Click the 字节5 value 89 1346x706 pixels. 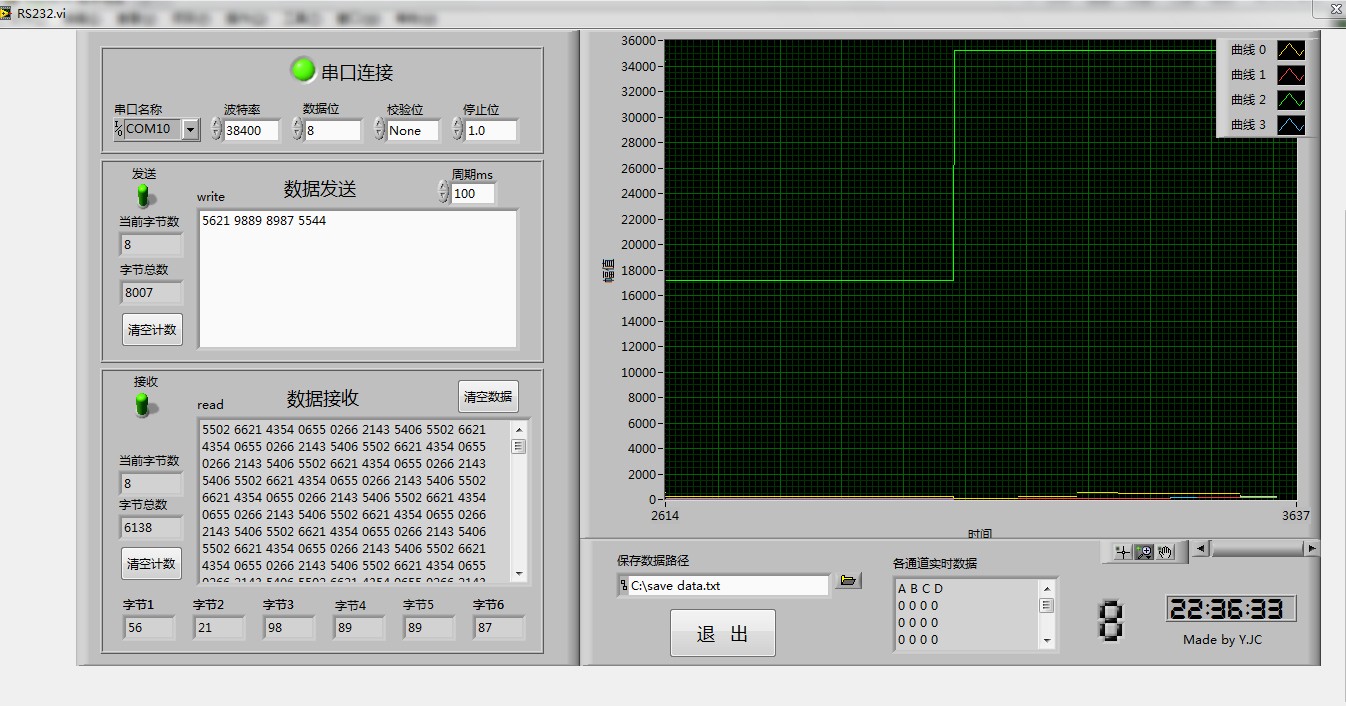[x=428, y=628]
